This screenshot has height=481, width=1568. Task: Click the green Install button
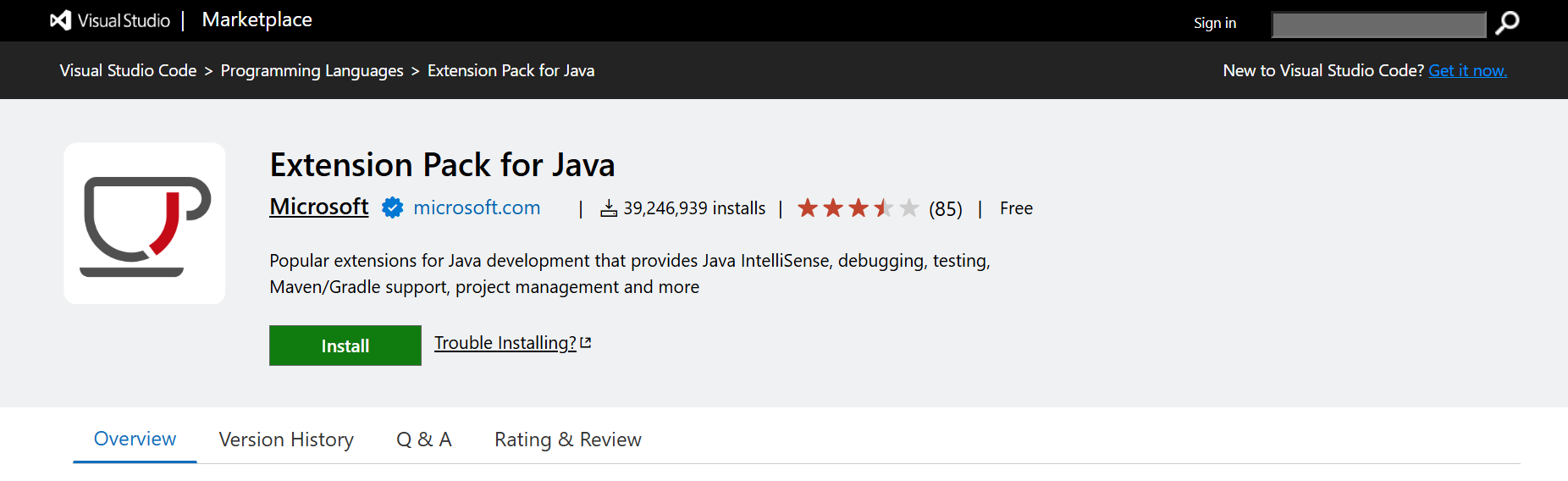click(x=345, y=346)
